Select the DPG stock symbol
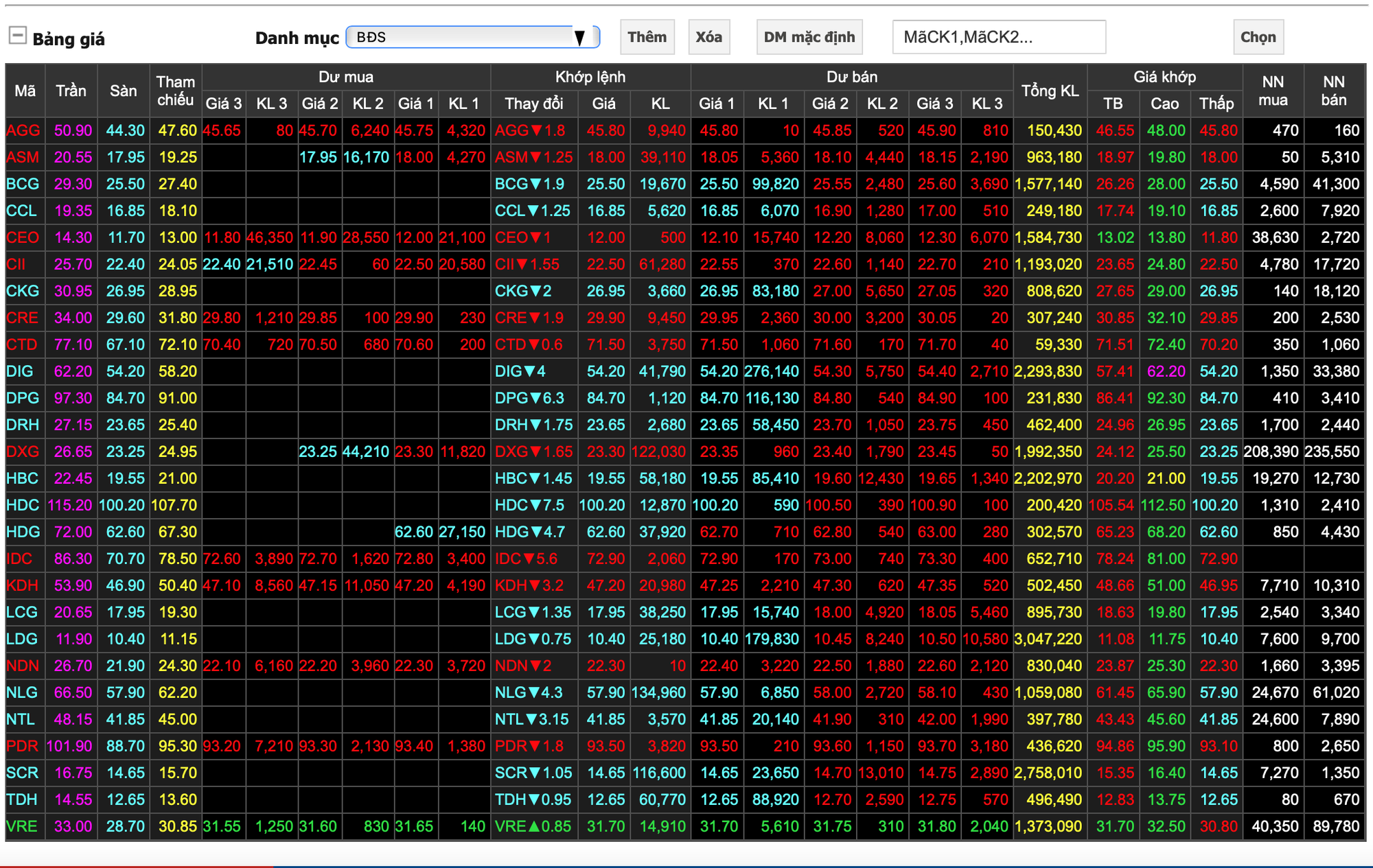Screen dimensions: 1373x868 pyautogui.click(x=23, y=398)
